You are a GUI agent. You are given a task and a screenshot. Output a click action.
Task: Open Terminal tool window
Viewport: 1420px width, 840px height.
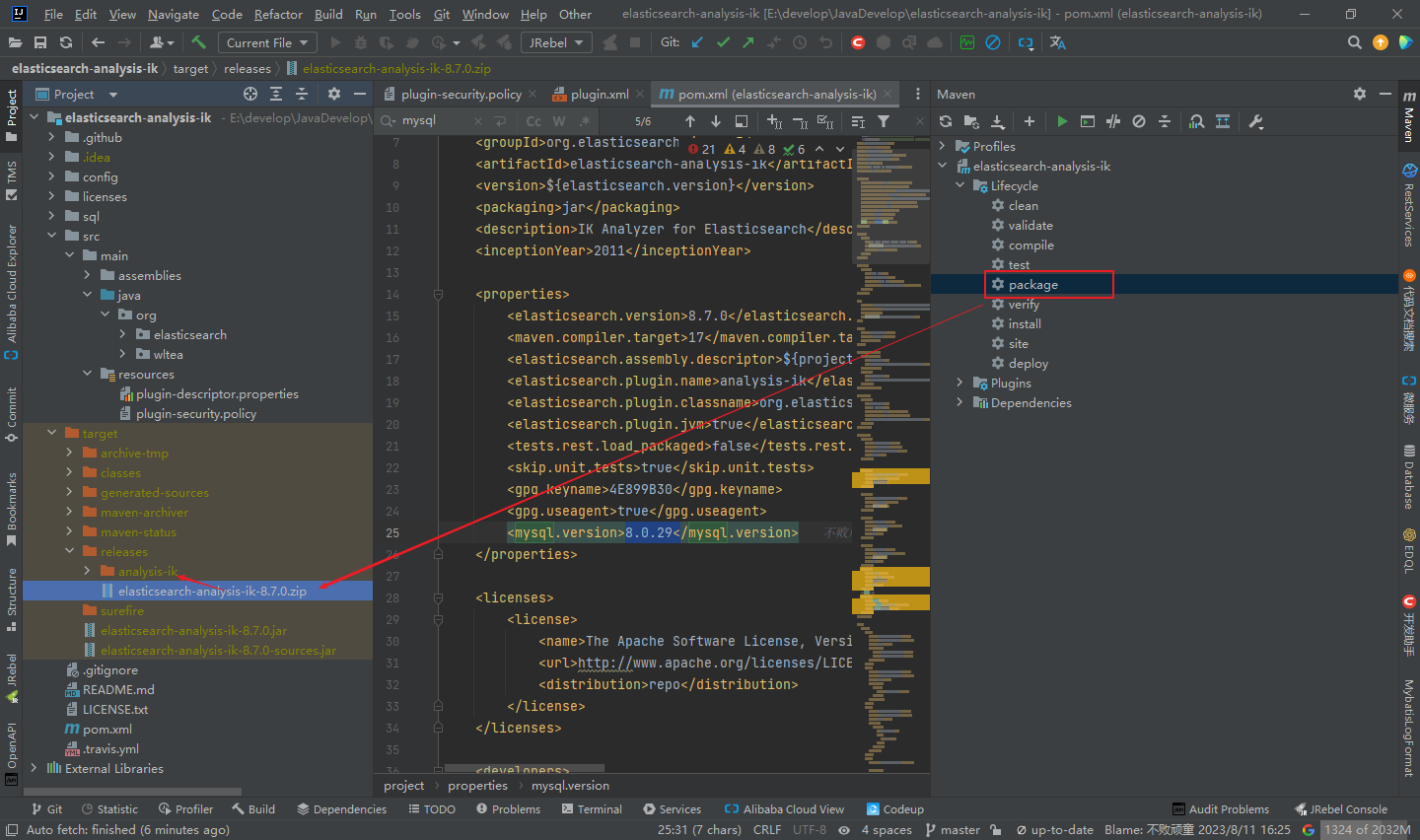pyautogui.click(x=592, y=808)
